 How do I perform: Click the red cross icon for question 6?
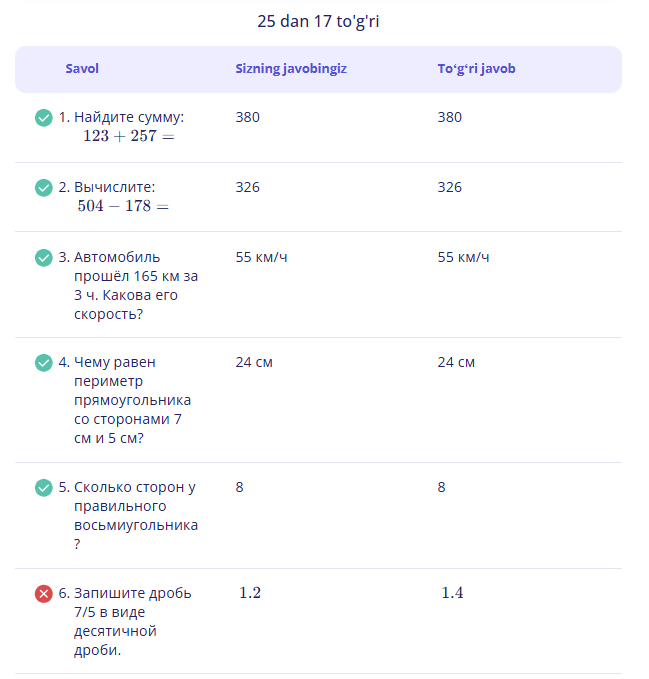(x=44, y=594)
